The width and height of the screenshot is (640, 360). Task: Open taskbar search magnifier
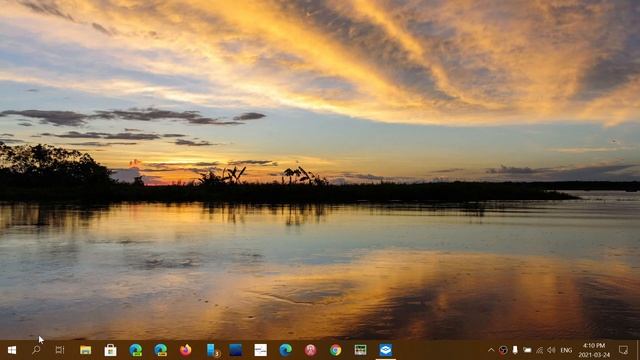click(x=36, y=350)
